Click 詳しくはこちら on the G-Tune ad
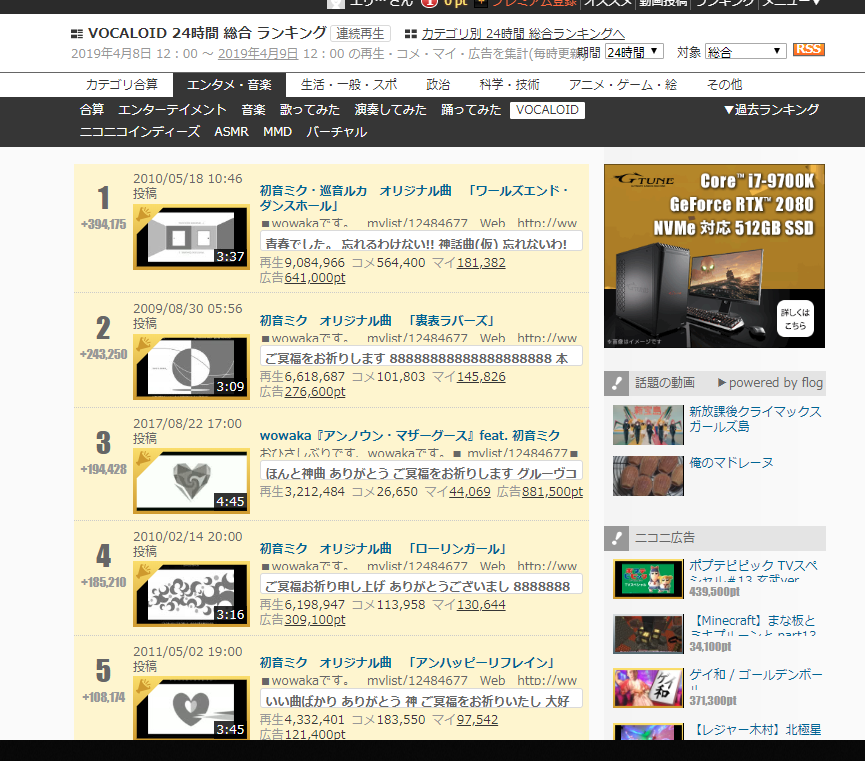This screenshot has width=865, height=761. (795, 318)
